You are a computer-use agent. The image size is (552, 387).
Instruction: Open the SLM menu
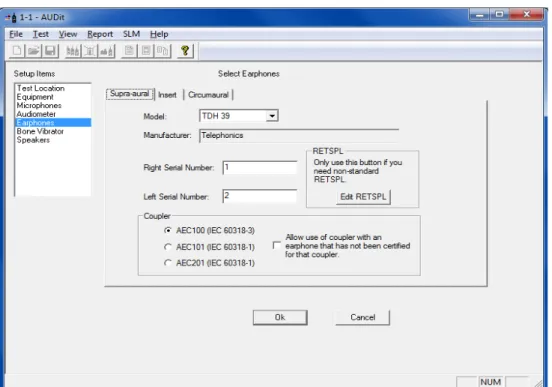pyautogui.click(x=131, y=34)
